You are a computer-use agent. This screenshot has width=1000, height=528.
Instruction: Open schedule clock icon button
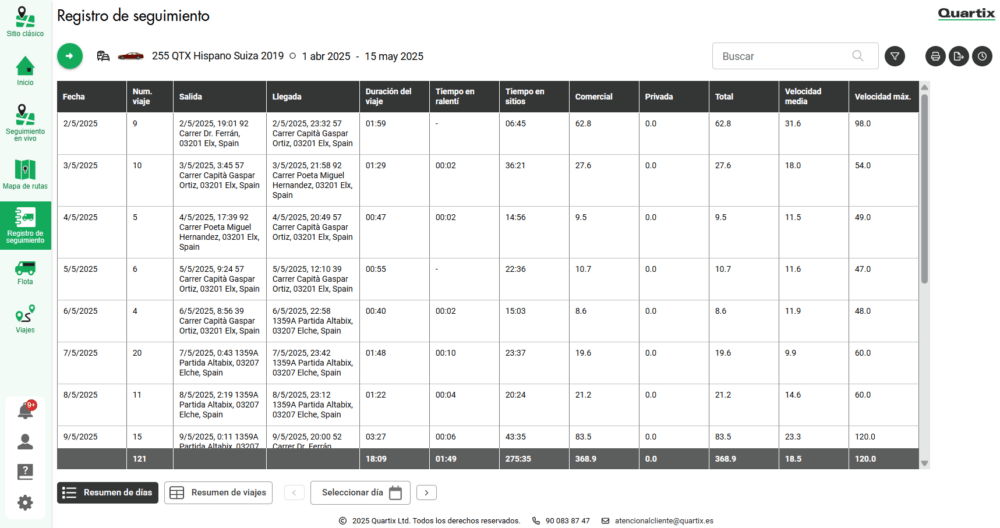pyautogui.click(x=982, y=56)
